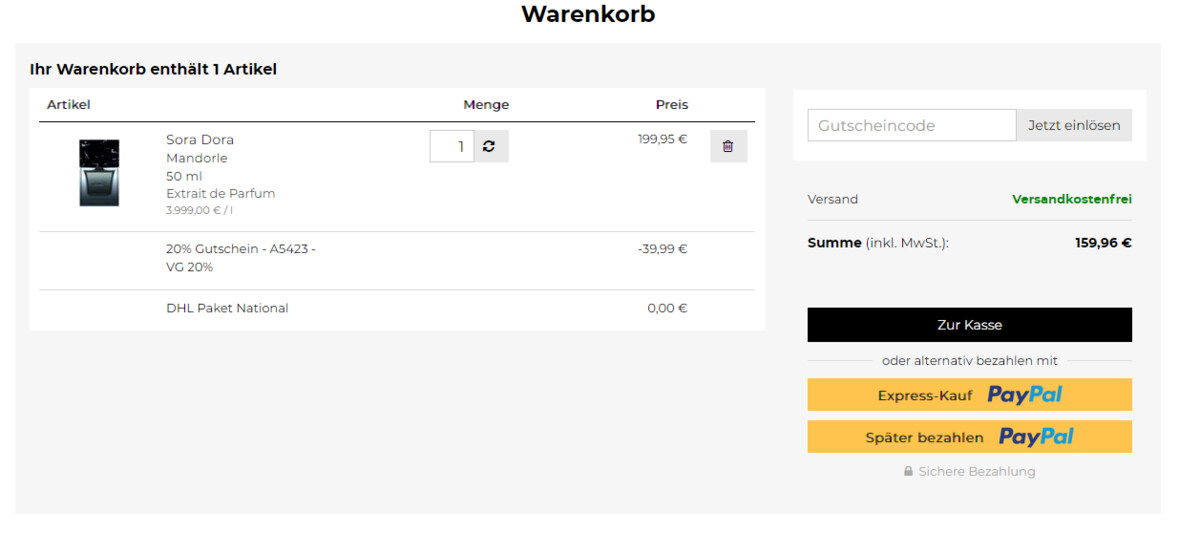Open the Sora Dora product name link

[200, 140]
